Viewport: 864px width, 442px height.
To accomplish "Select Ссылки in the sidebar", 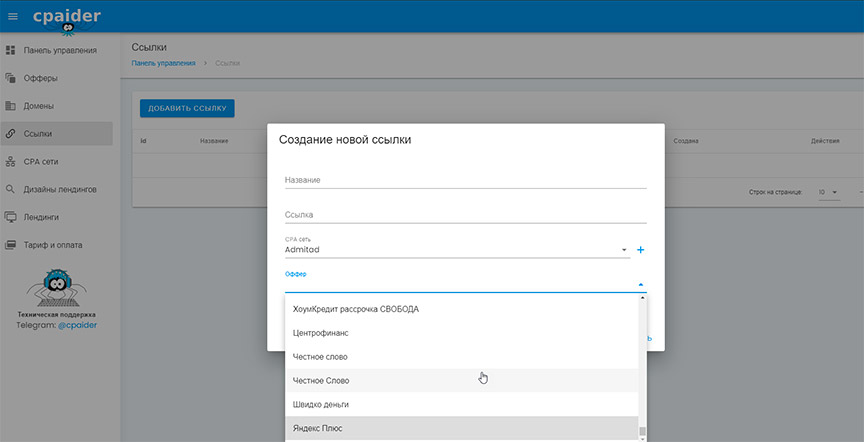I will [x=56, y=133].
